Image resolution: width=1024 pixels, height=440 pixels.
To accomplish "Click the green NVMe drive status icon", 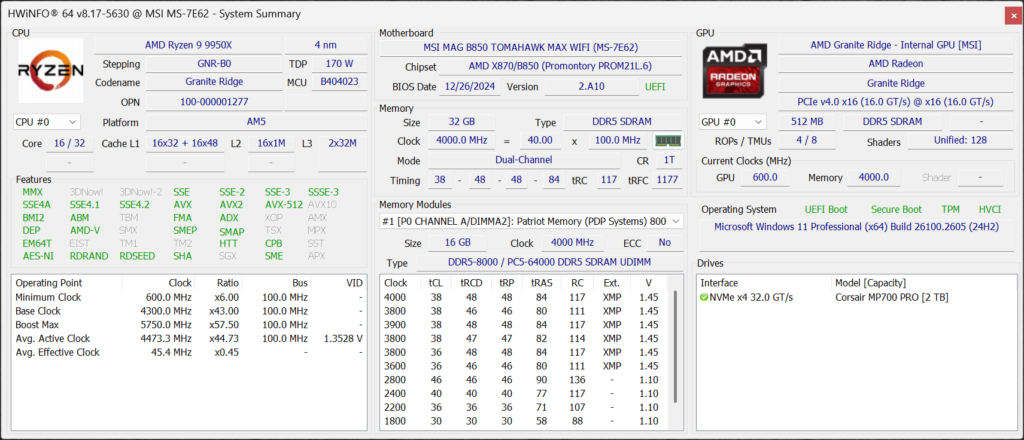I will [704, 298].
